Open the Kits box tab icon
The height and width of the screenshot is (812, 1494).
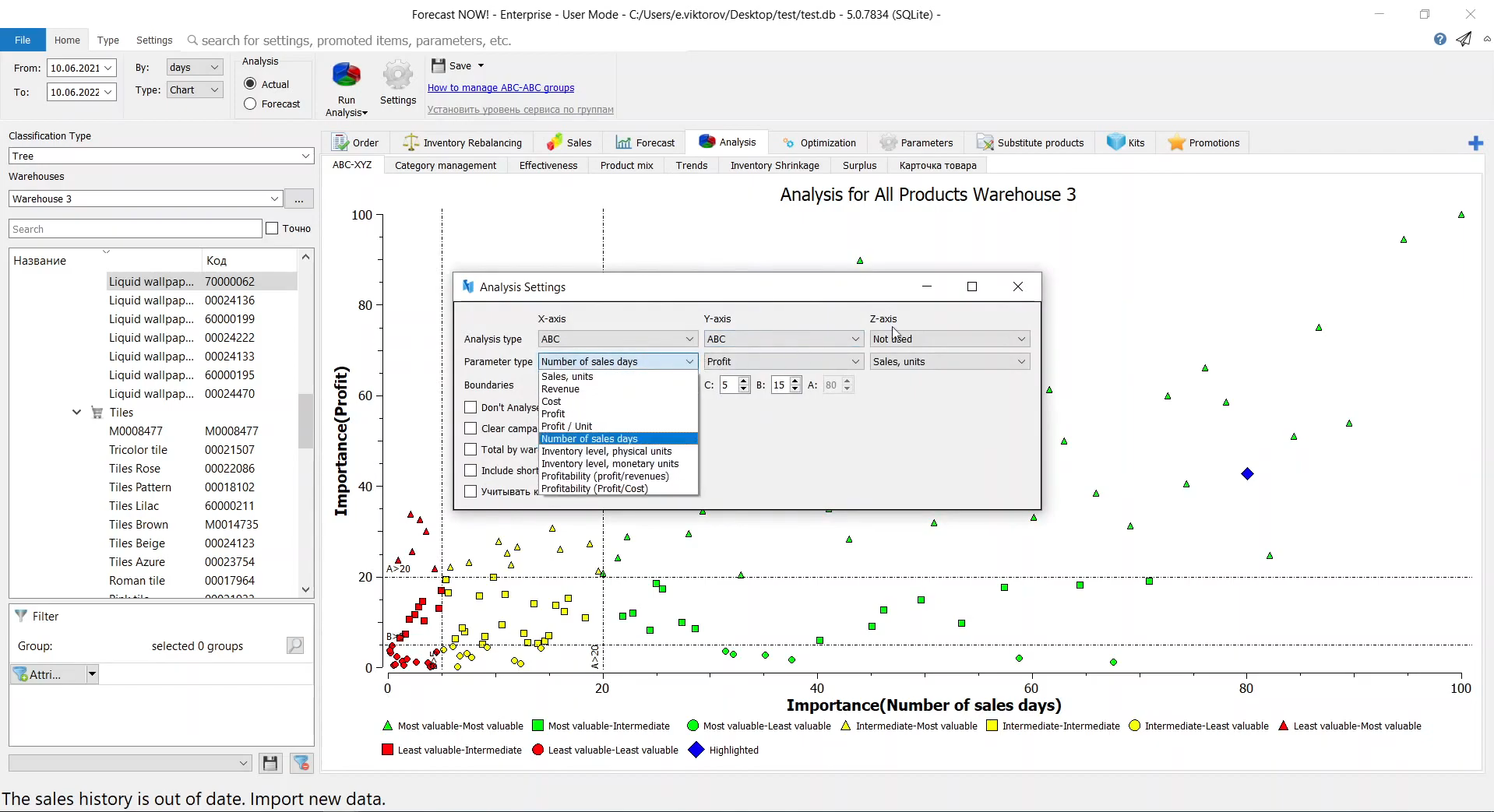click(x=1115, y=142)
